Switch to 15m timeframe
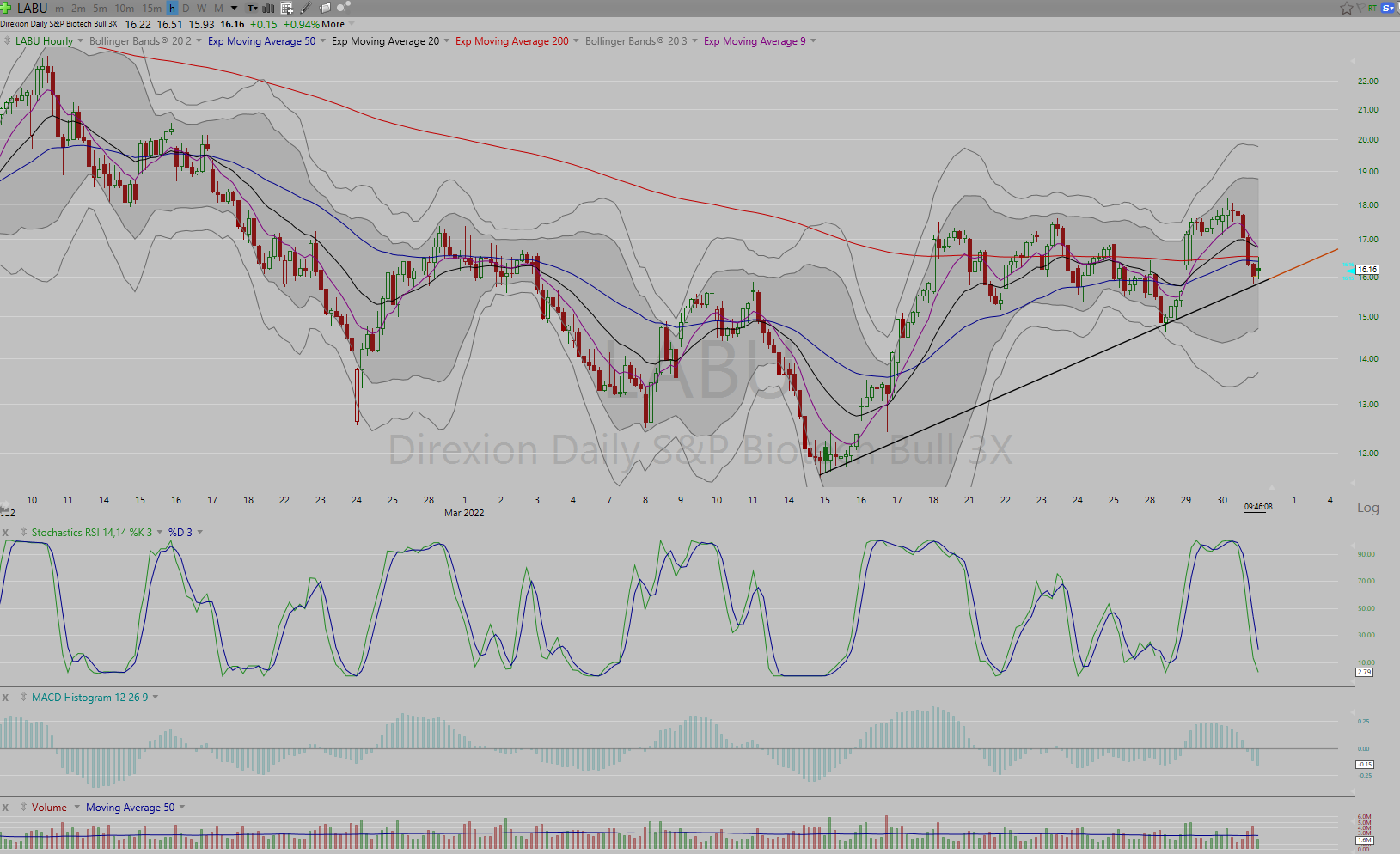The height and width of the screenshot is (854, 1400). pyautogui.click(x=151, y=9)
